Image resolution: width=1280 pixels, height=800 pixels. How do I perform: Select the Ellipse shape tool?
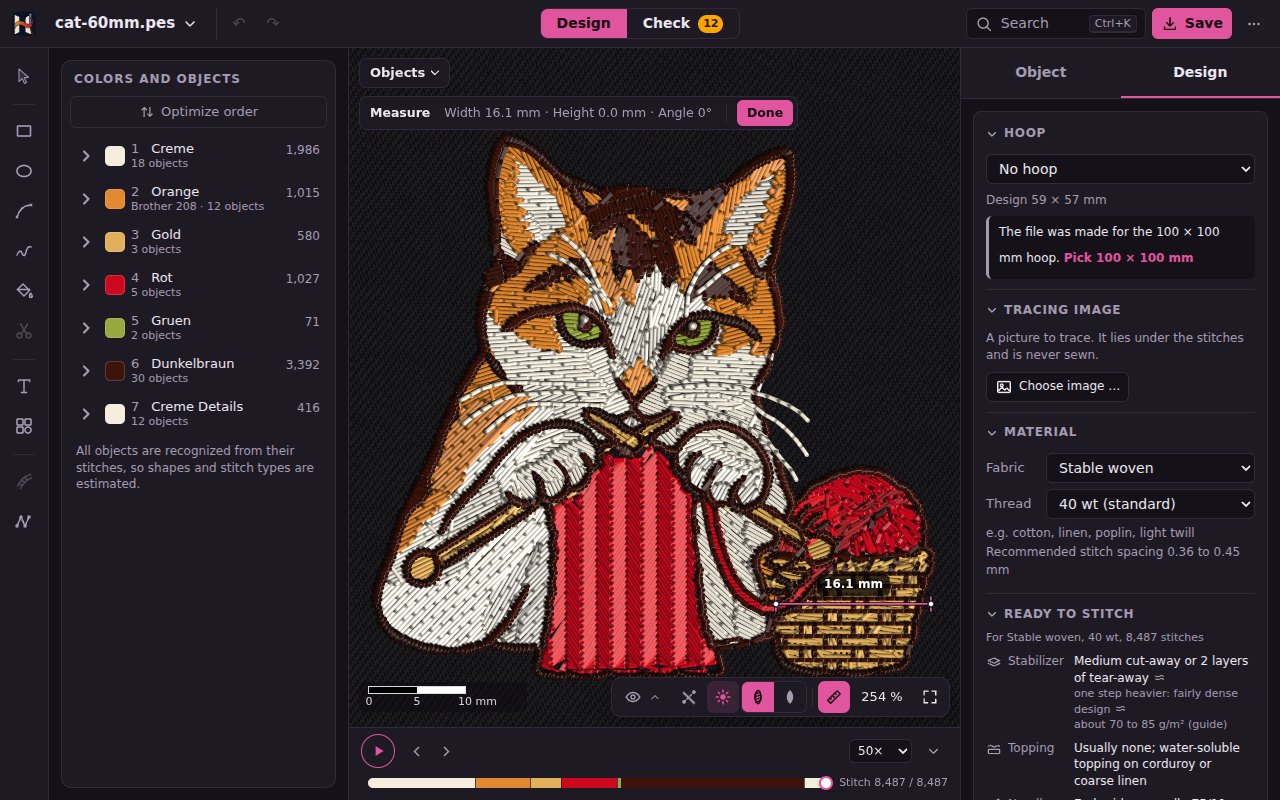click(24, 171)
